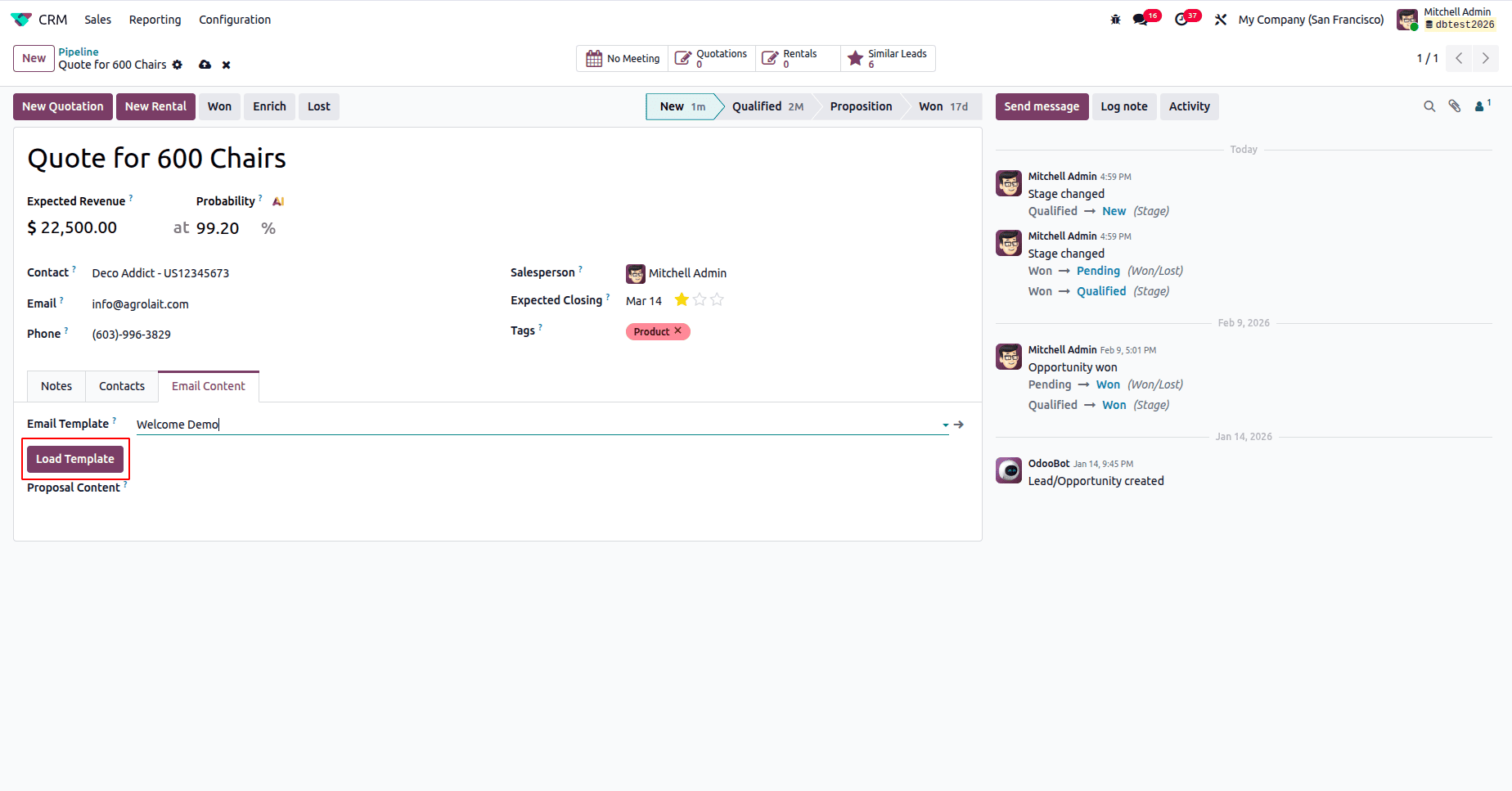Image resolution: width=1512 pixels, height=791 pixels.
Task: Open the followers icon in chatter
Action: coord(1482,106)
